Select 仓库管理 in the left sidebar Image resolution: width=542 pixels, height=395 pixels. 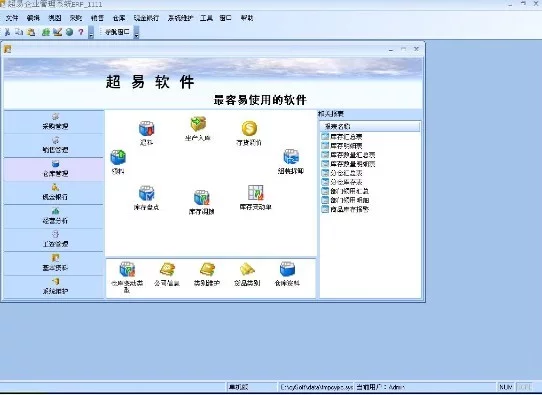[x=54, y=169]
